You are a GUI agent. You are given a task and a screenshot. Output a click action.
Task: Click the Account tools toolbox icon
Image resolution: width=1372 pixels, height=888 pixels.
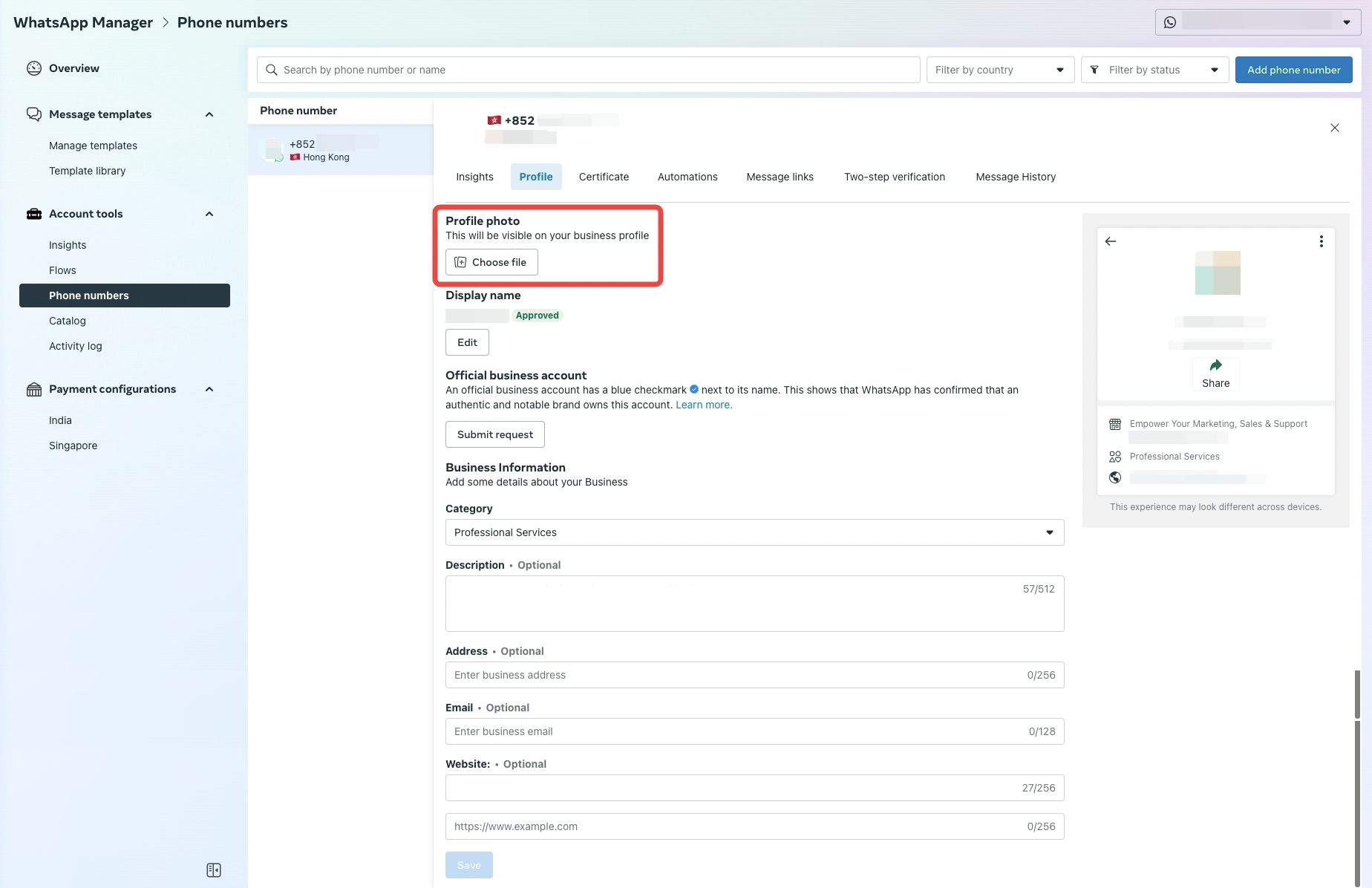34,214
